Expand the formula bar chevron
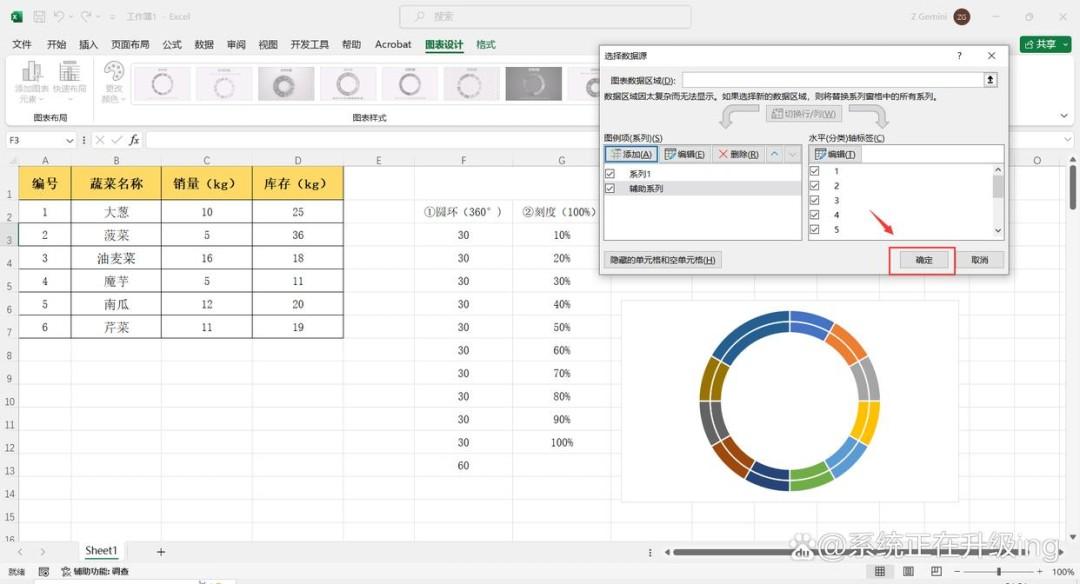 point(1068,140)
